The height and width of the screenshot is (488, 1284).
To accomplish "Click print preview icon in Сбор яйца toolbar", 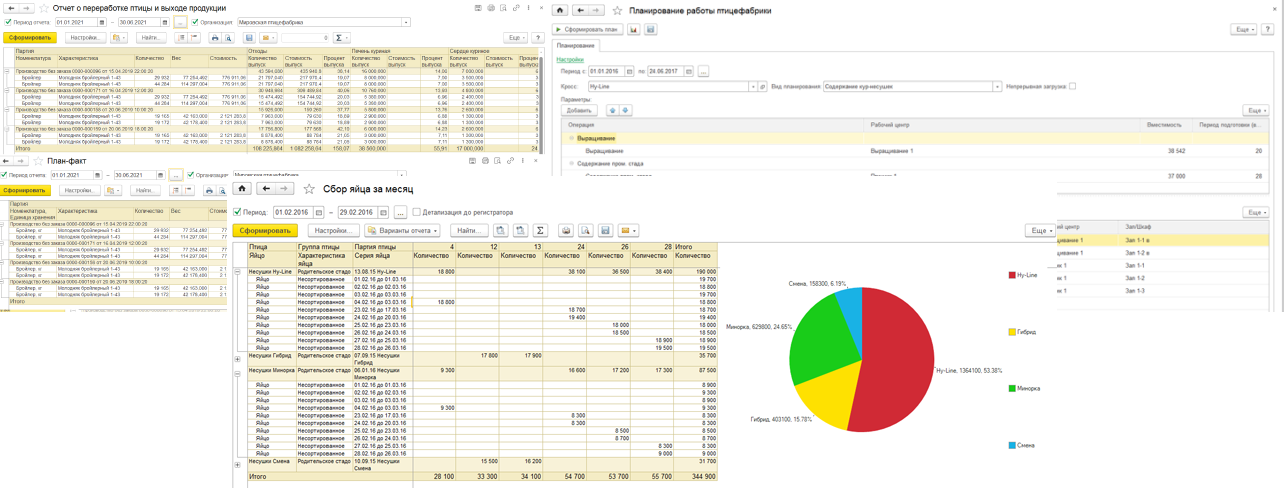I will (585, 230).
